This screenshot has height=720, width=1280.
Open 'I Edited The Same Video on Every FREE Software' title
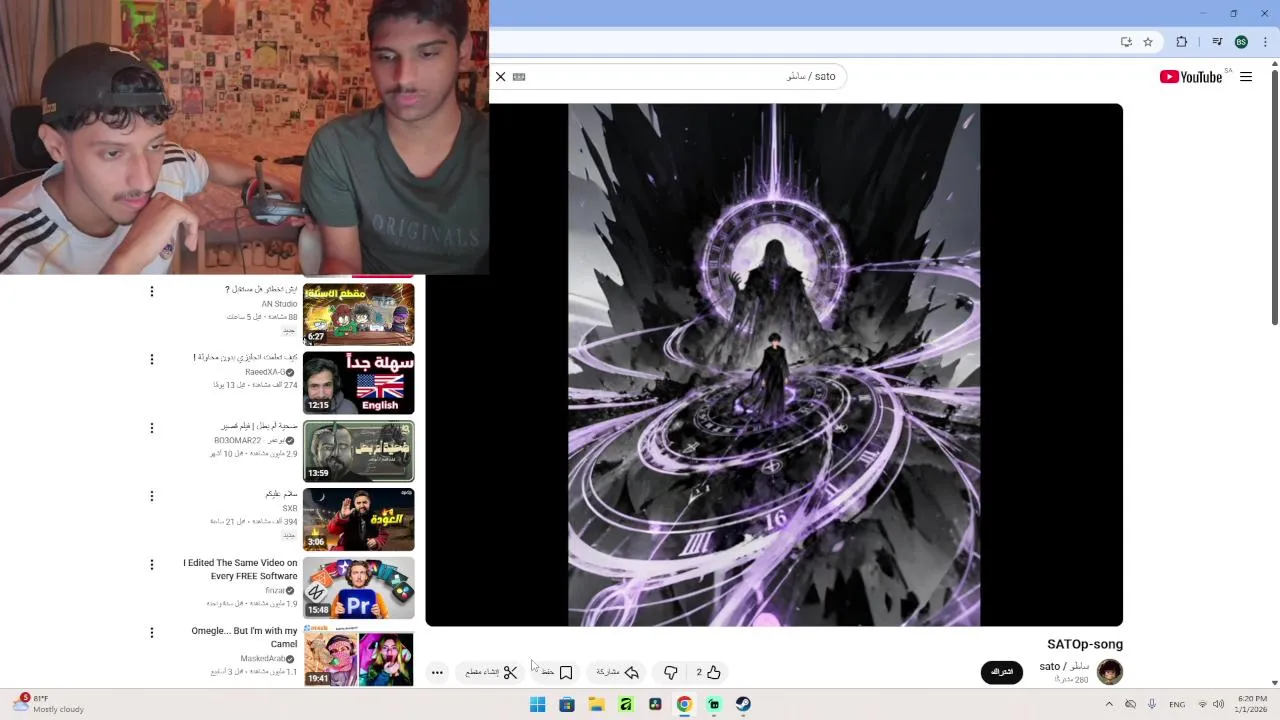tap(240, 569)
